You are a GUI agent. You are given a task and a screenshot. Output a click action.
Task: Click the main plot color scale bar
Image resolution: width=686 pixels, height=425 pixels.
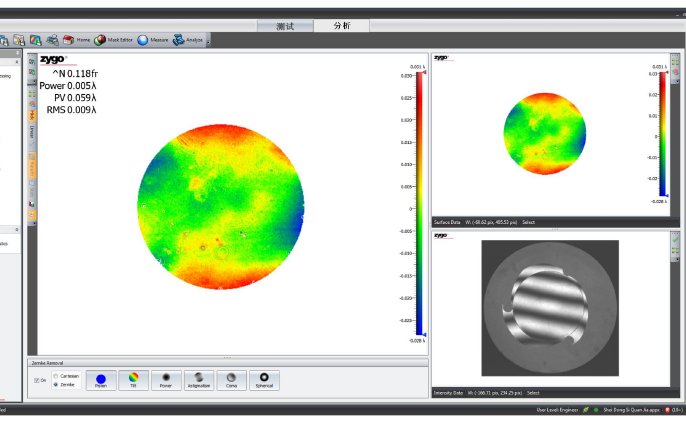tap(419, 205)
